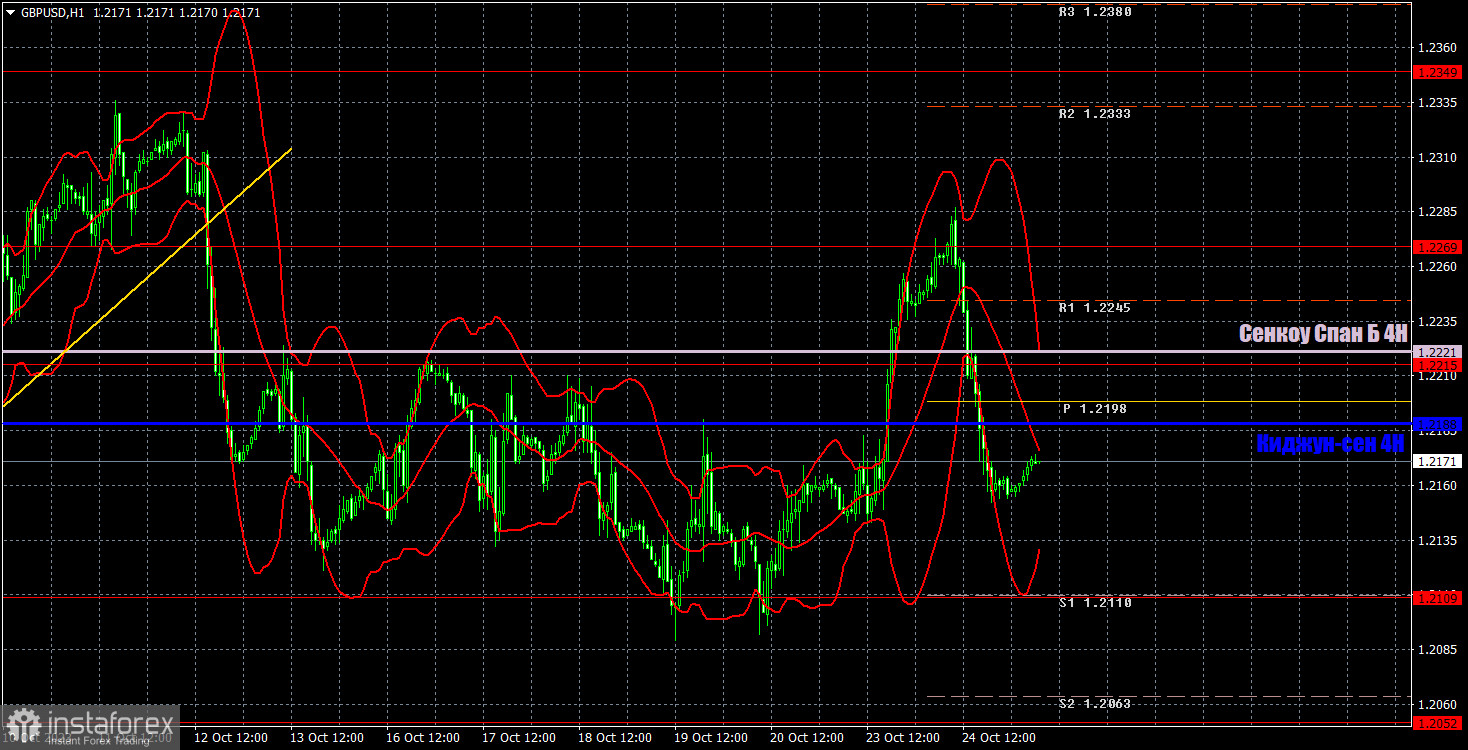Screen dimensions: 1468x750
Task: Click the red 1.2349 price tag
Action: coord(1439,72)
